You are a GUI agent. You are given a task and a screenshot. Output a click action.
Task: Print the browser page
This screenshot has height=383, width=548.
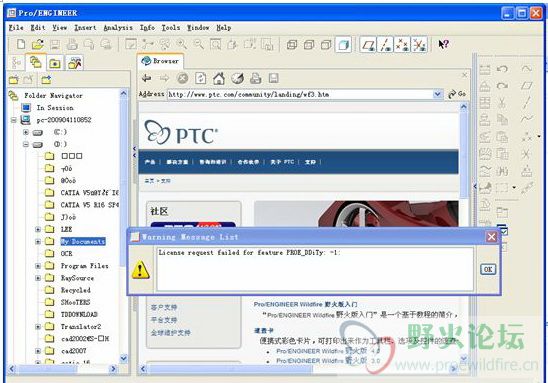[255, 78]
